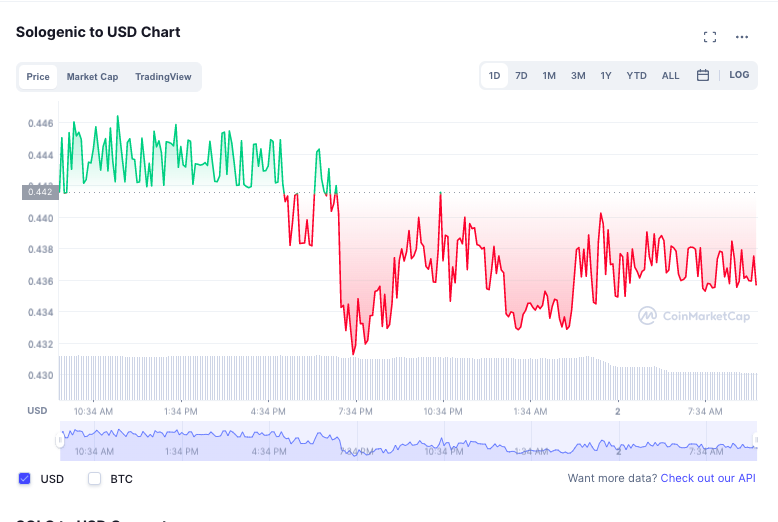Click the CoinMarketCap watermark logo
This screenshot has height=522, width=778.
point(694,316)
